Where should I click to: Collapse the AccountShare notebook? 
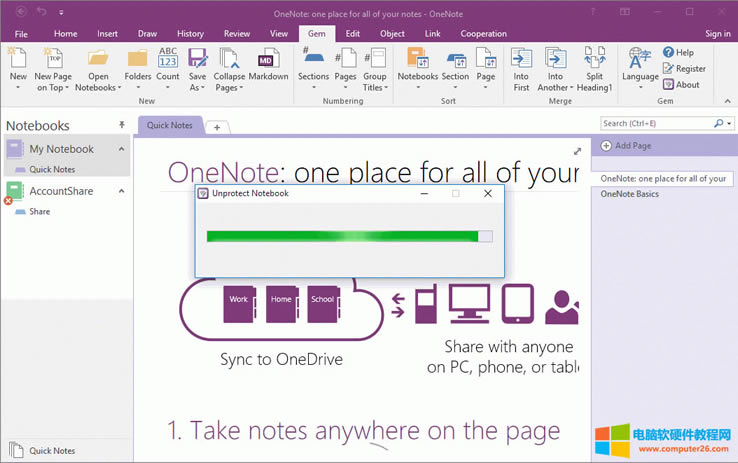coord(122,191)
